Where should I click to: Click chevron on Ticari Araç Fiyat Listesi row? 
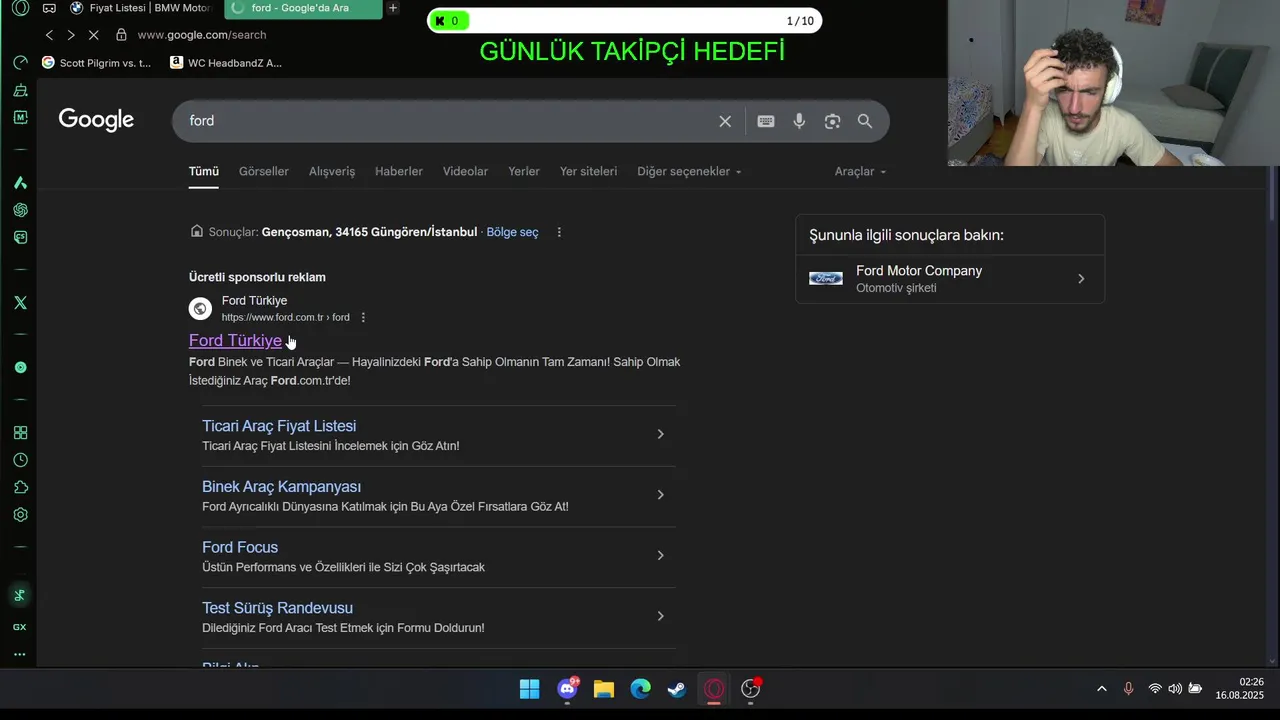[x=660, y=434]
